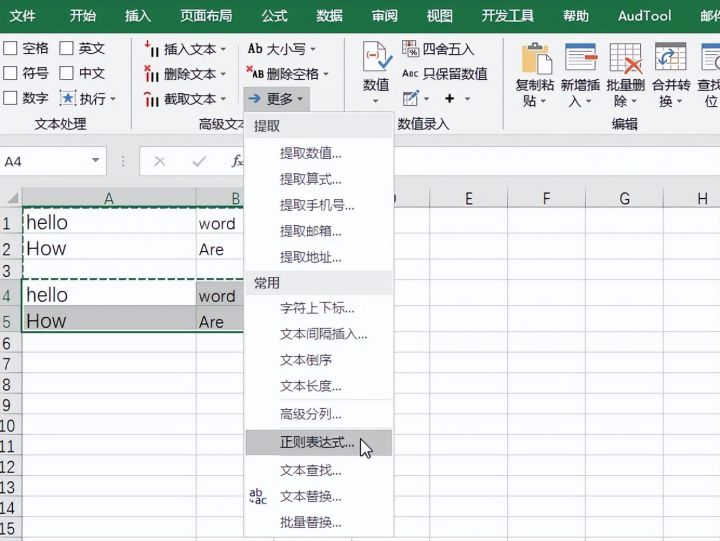
Task: Switch to the 插入 ribbon tab
Action: pyautogui.click(x=138, y=16)
